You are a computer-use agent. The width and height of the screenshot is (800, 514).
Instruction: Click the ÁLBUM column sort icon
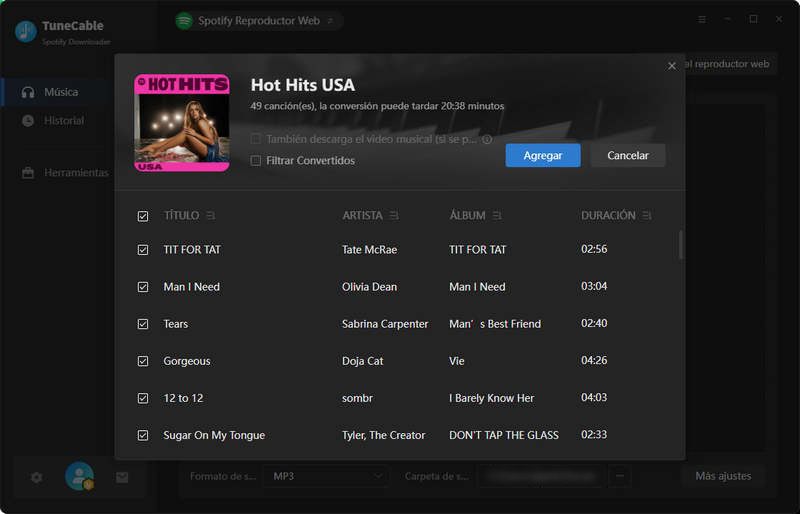tap(497, 216)
